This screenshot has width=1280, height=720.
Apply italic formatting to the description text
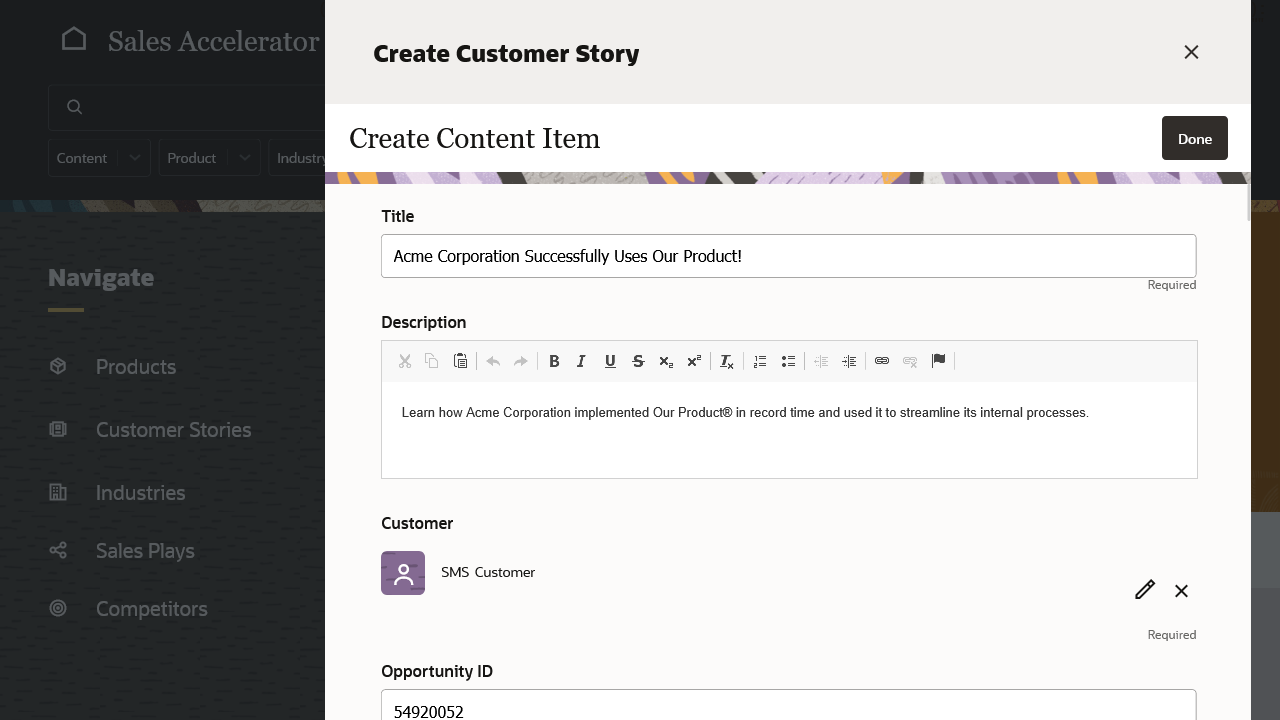[581, 361]
